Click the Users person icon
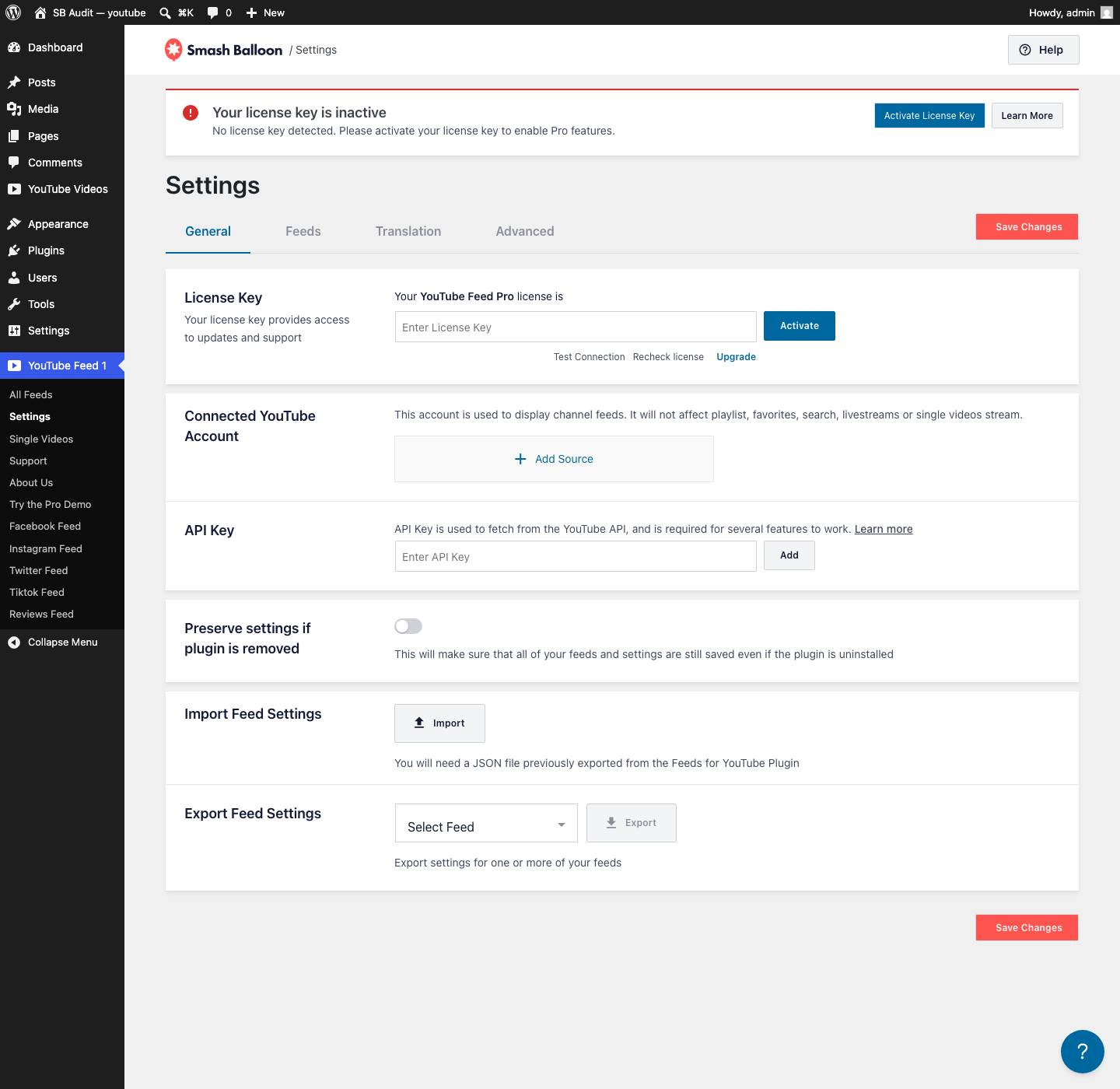The height and width of the screenshot is (1089, 1120). tap(14, 278)
